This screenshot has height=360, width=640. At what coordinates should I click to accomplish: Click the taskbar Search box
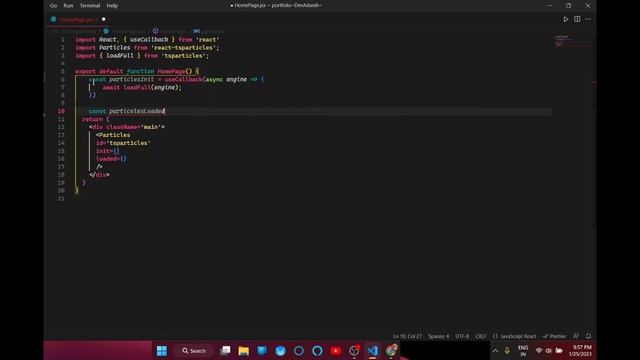point(194,351)
